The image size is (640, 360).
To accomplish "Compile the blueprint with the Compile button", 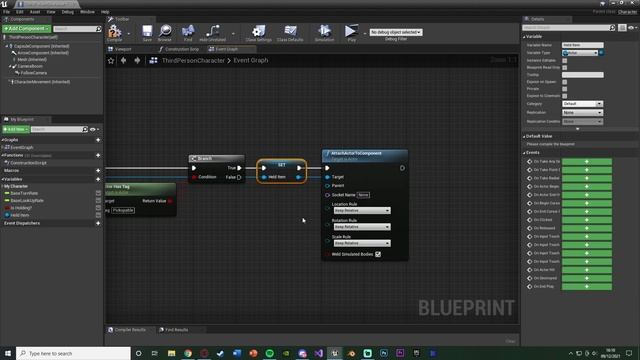I will [115, 33].
